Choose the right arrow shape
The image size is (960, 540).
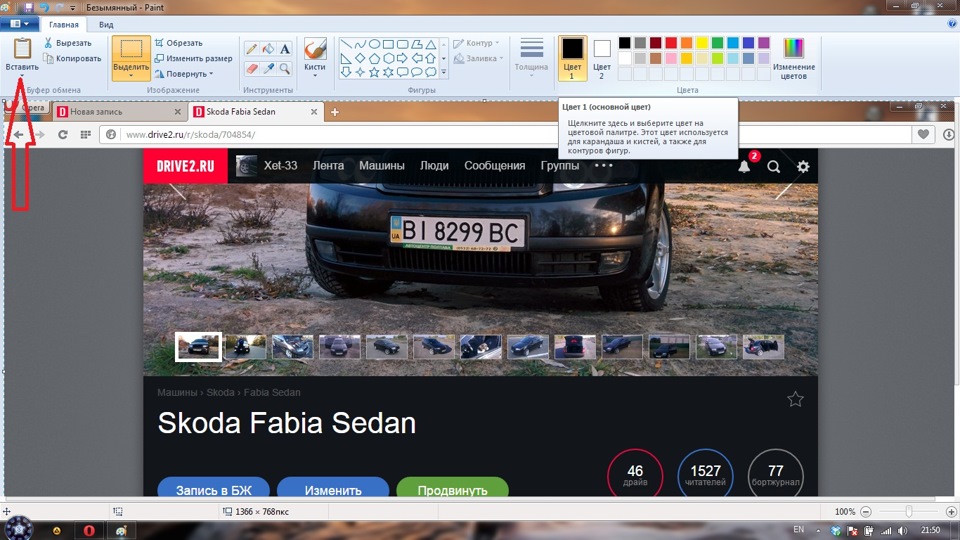(x=402, y=58)
